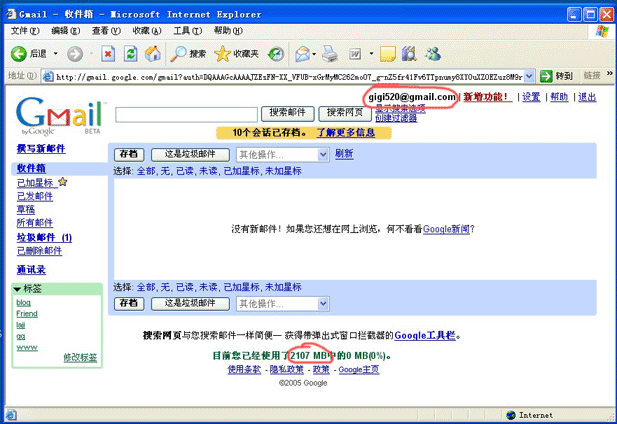Click the page icon in the address bar
Viewport: 617px width, 424px height.
tap(48, 76)
